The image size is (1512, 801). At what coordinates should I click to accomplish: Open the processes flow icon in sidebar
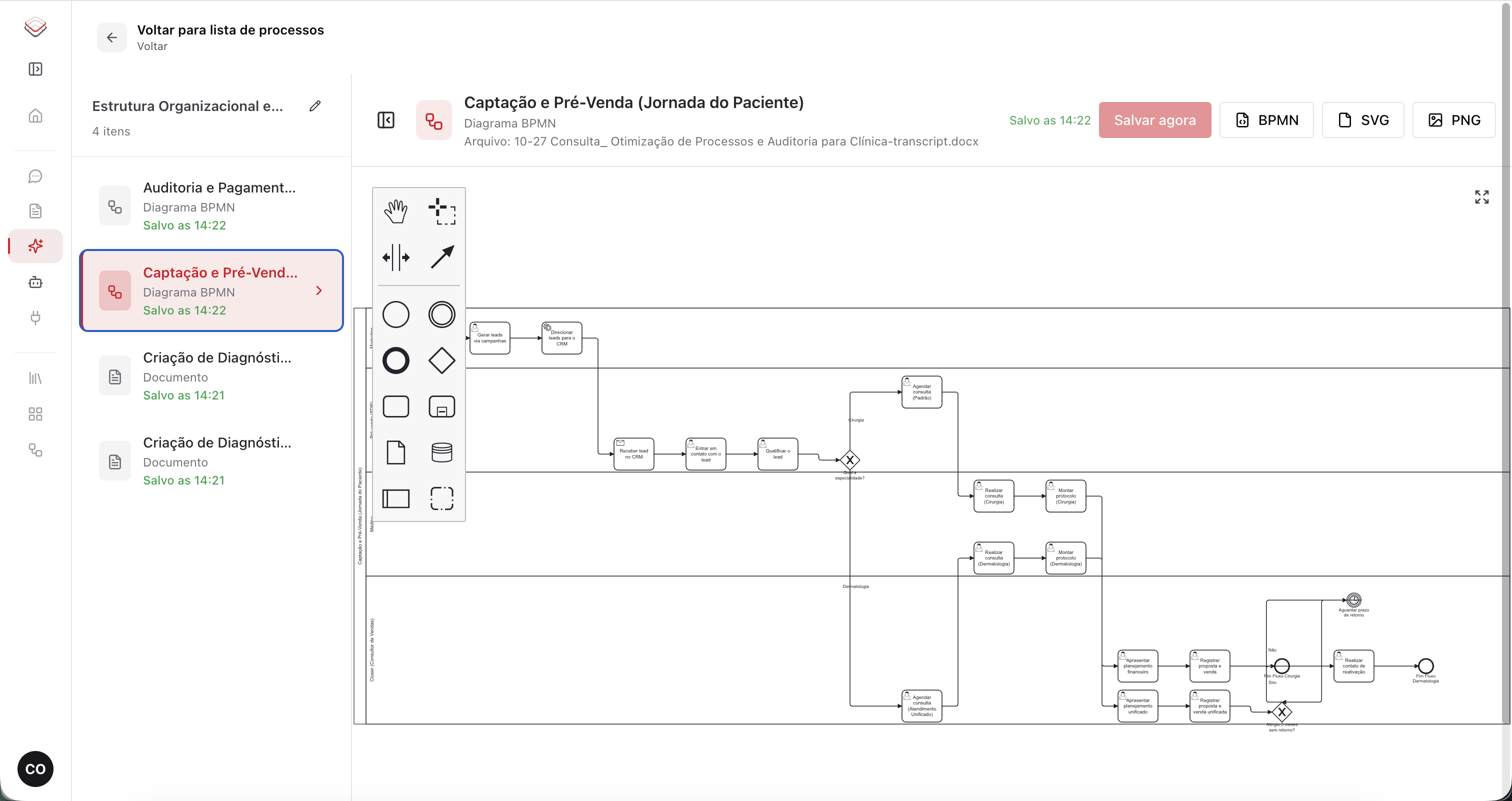[x=35, y=450]
